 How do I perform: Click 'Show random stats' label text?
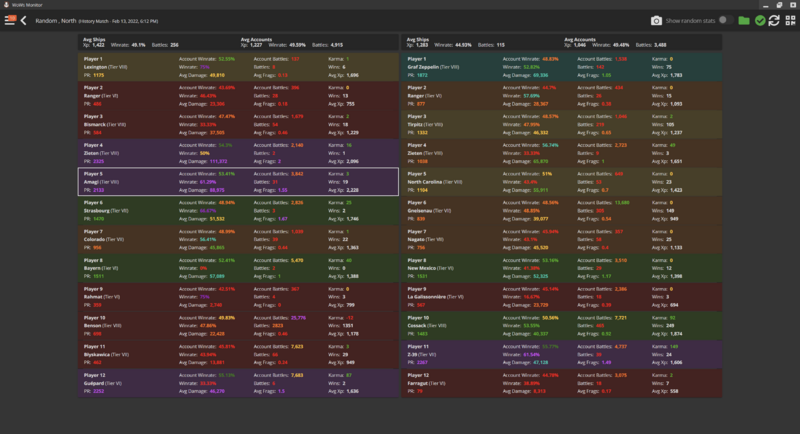click(x=690, y=21)
